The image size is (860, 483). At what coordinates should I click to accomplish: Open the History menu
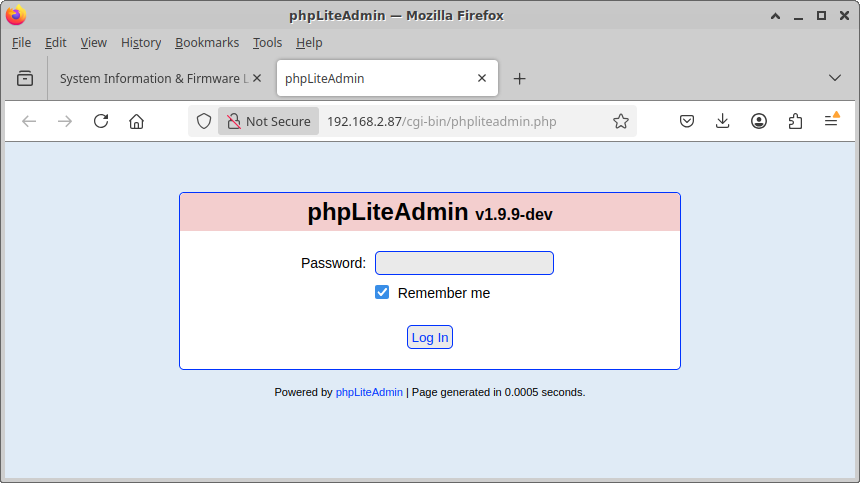point(141,43)
